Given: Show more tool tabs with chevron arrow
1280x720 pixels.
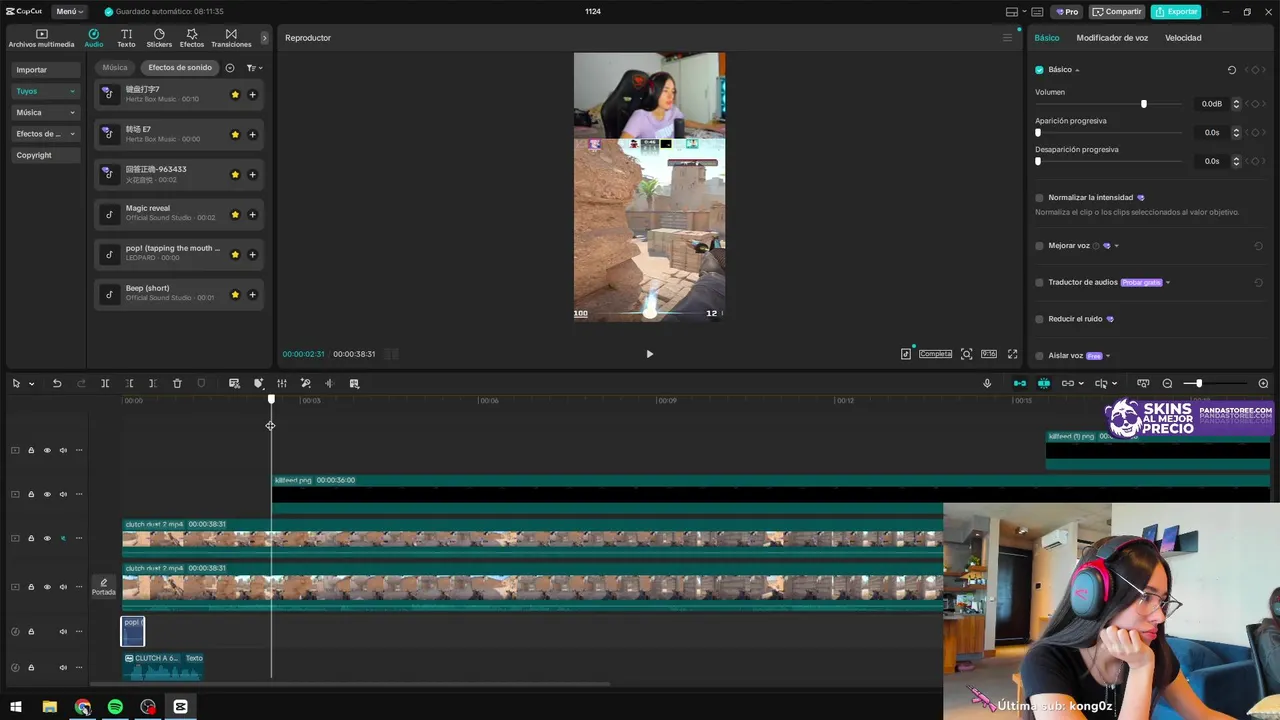Looking at the screenshot, I should click(264, 38).
